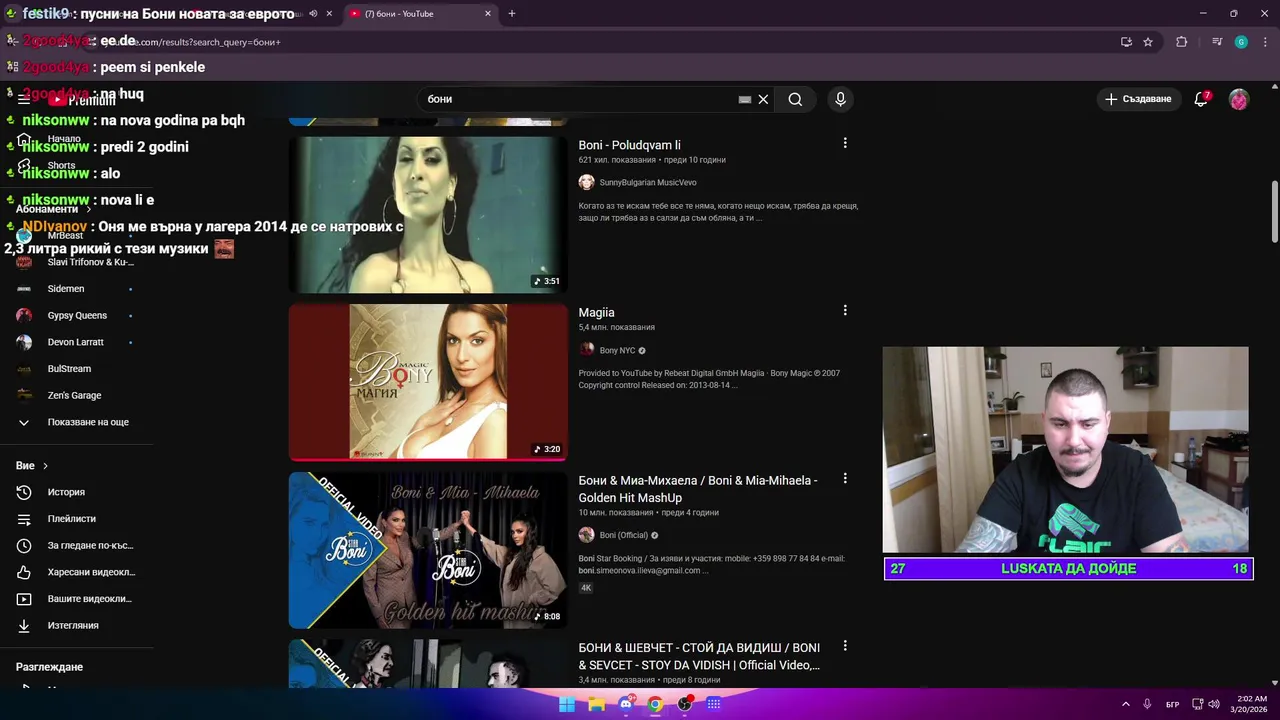Mute the first tab via speaker icon

coord(313,14)
